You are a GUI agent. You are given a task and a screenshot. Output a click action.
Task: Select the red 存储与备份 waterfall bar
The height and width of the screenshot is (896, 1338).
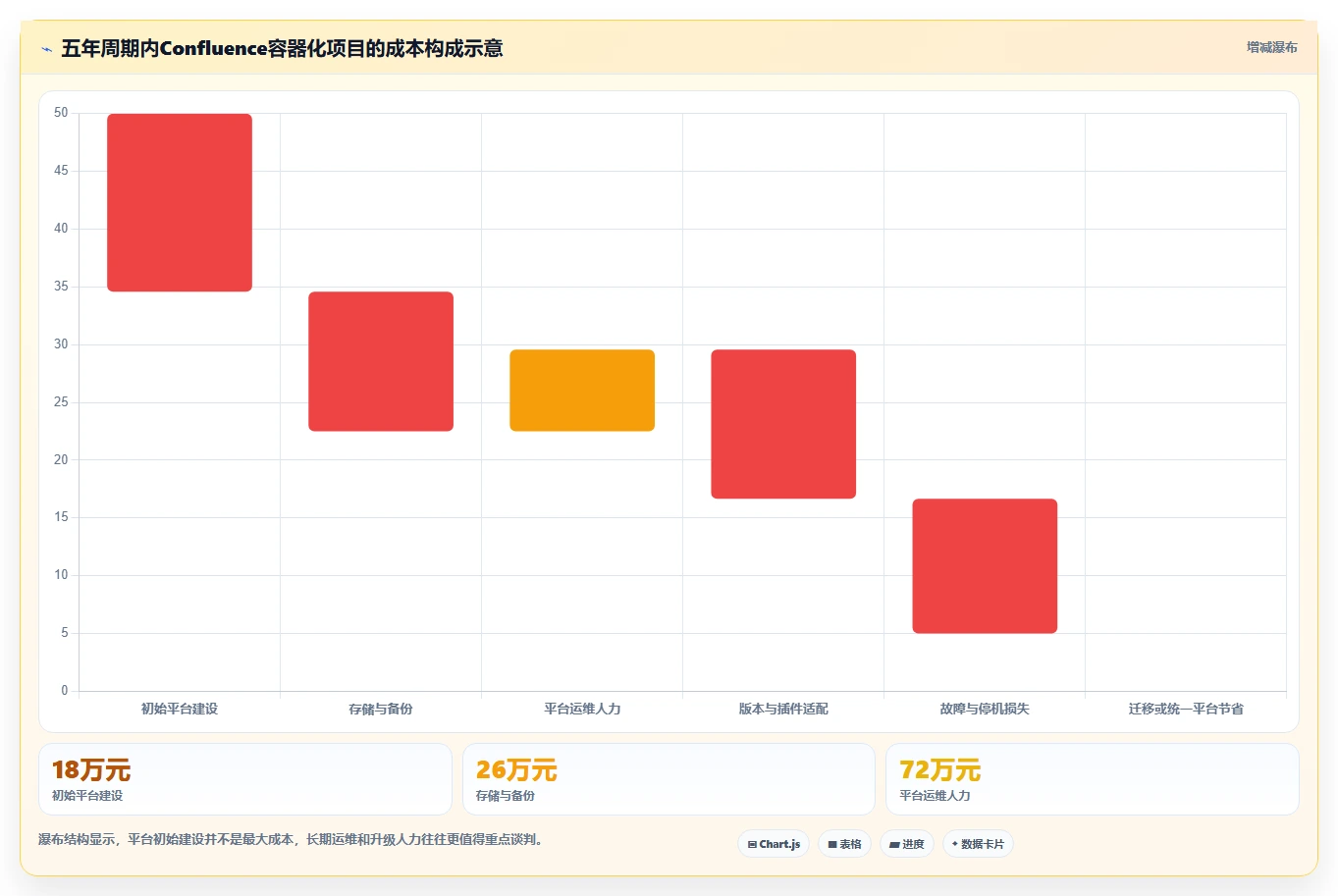(x=381, y=361)
